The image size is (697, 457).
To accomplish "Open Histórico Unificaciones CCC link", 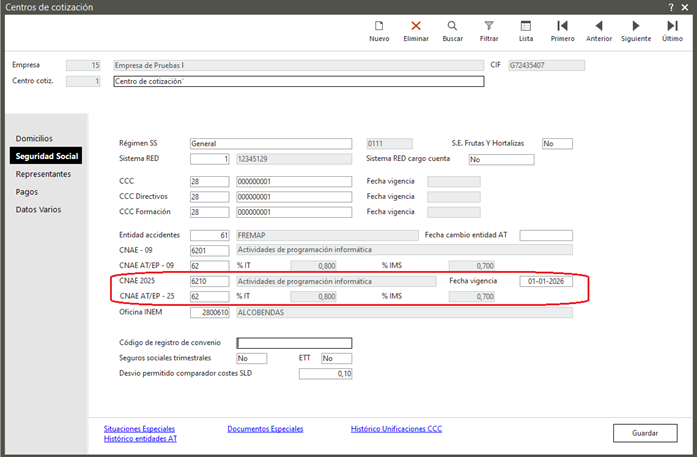I will pyautogui.click(x=397, y=428).
